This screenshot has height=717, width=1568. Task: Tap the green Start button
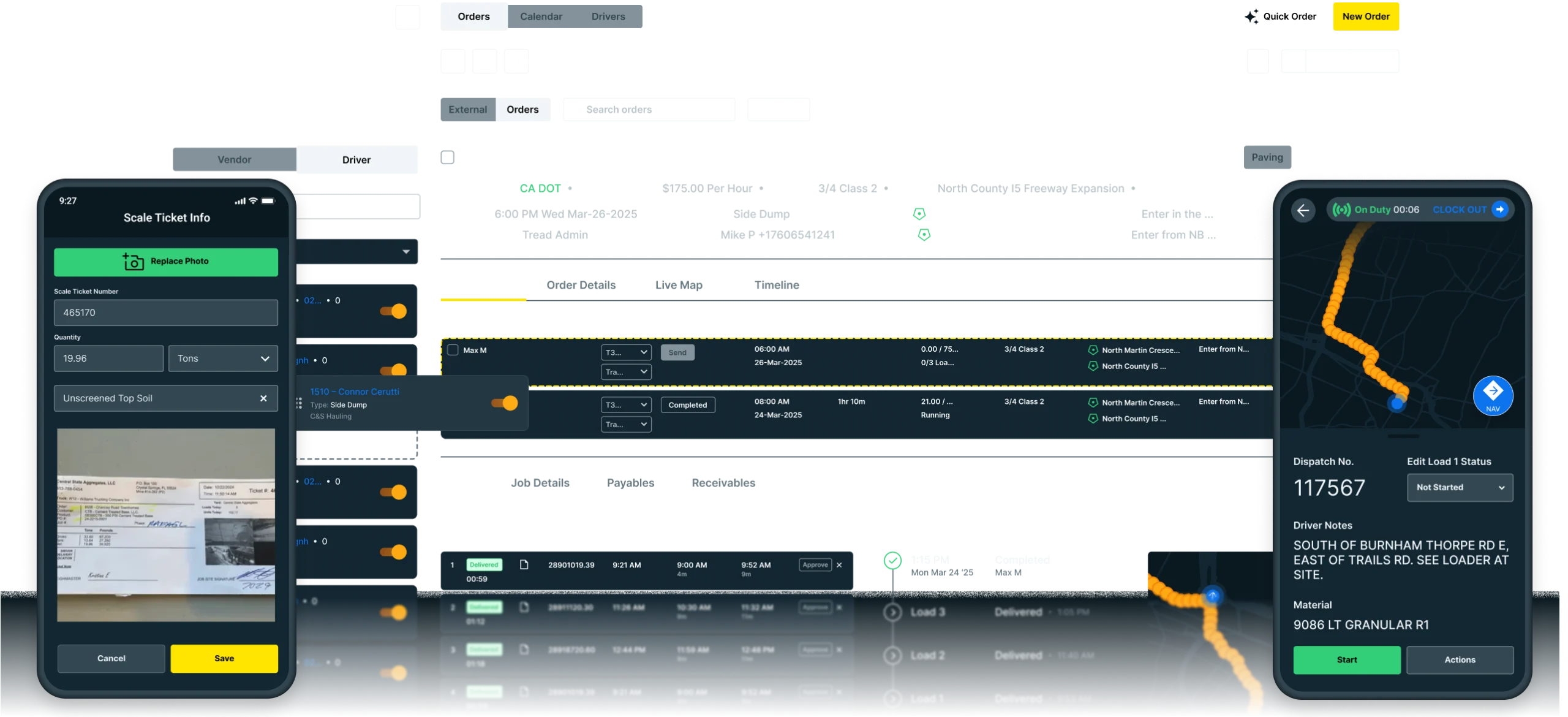1347,660
